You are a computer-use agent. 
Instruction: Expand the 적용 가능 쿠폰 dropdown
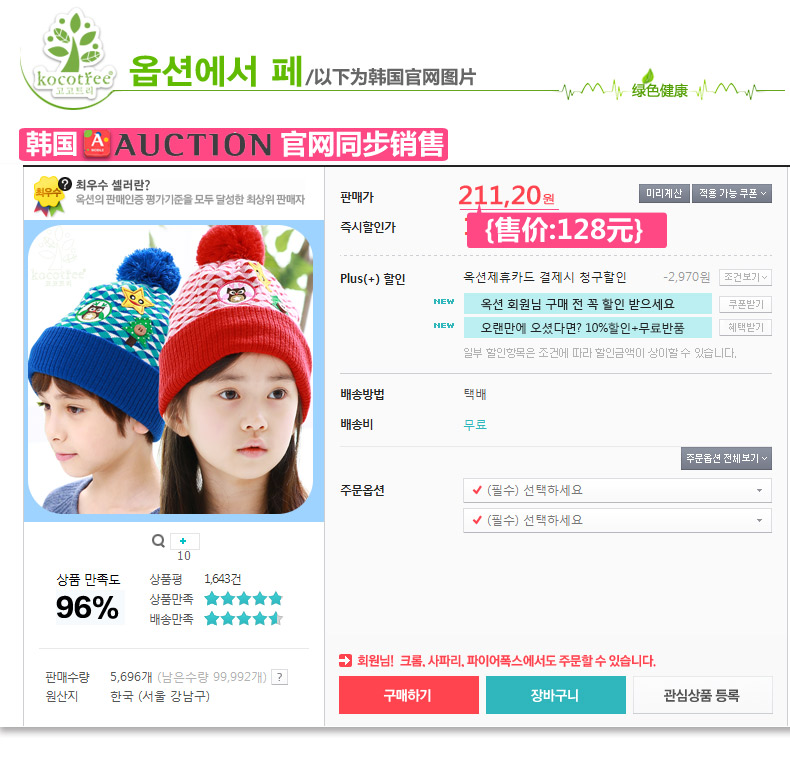732,194
